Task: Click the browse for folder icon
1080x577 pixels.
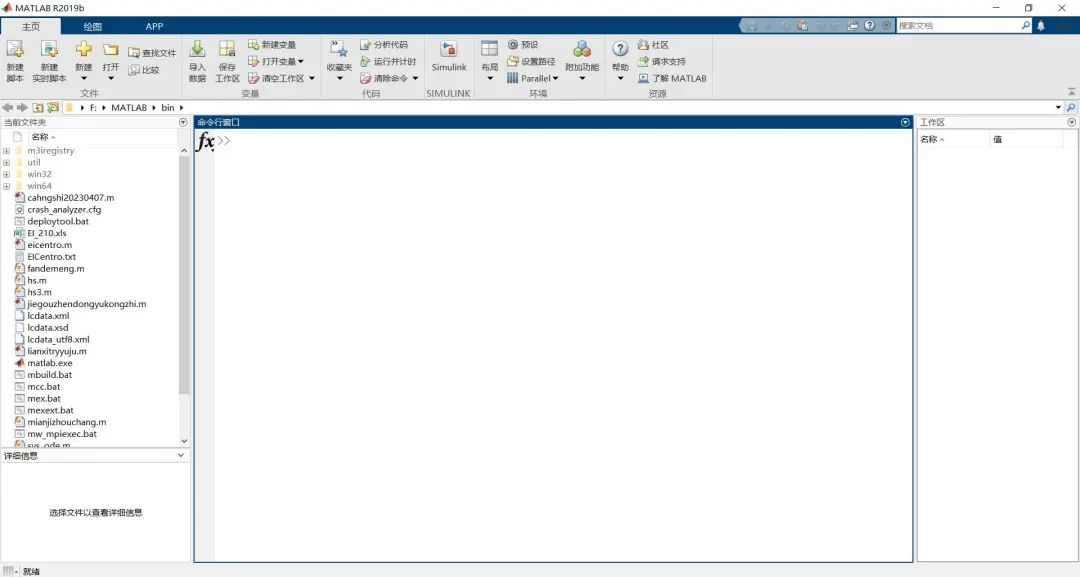Action: pos(52,107)
